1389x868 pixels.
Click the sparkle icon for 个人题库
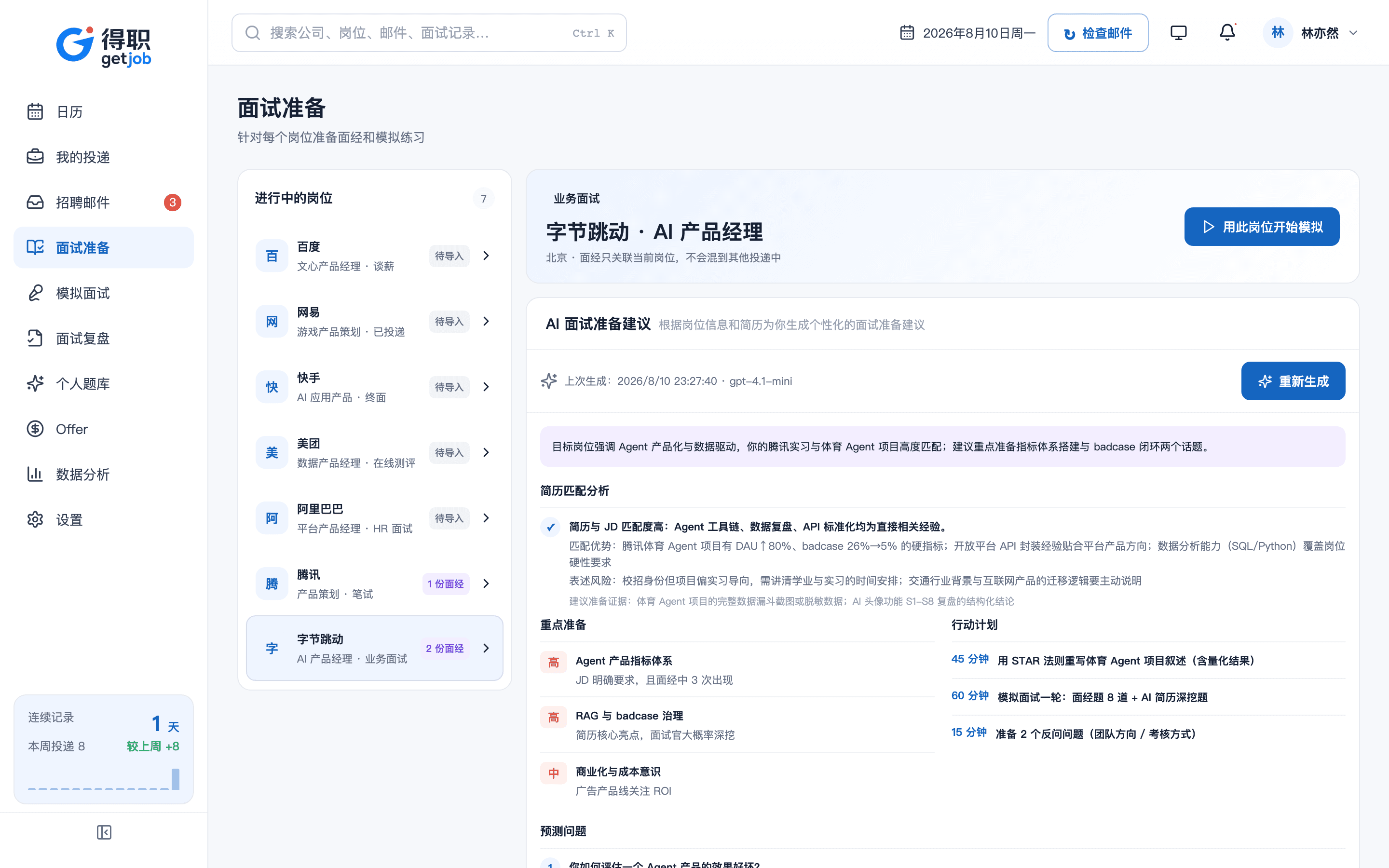click(x=35, y=383)
